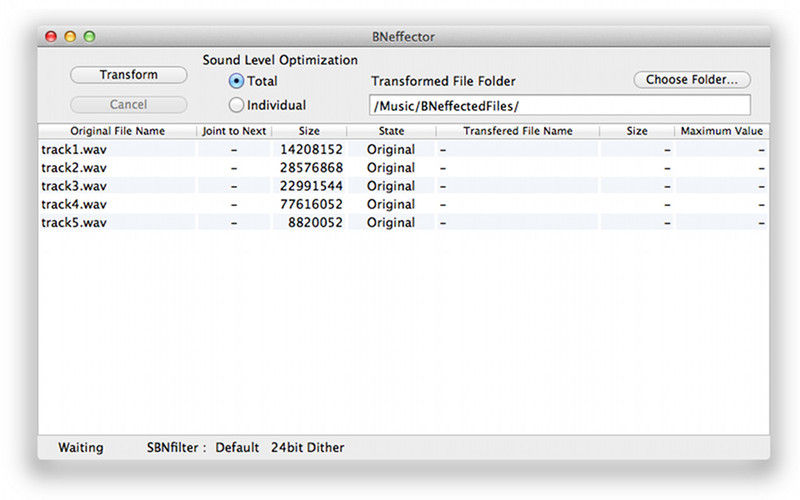Select the track5.wav row
800x500 pixels.
pos(404,223)
